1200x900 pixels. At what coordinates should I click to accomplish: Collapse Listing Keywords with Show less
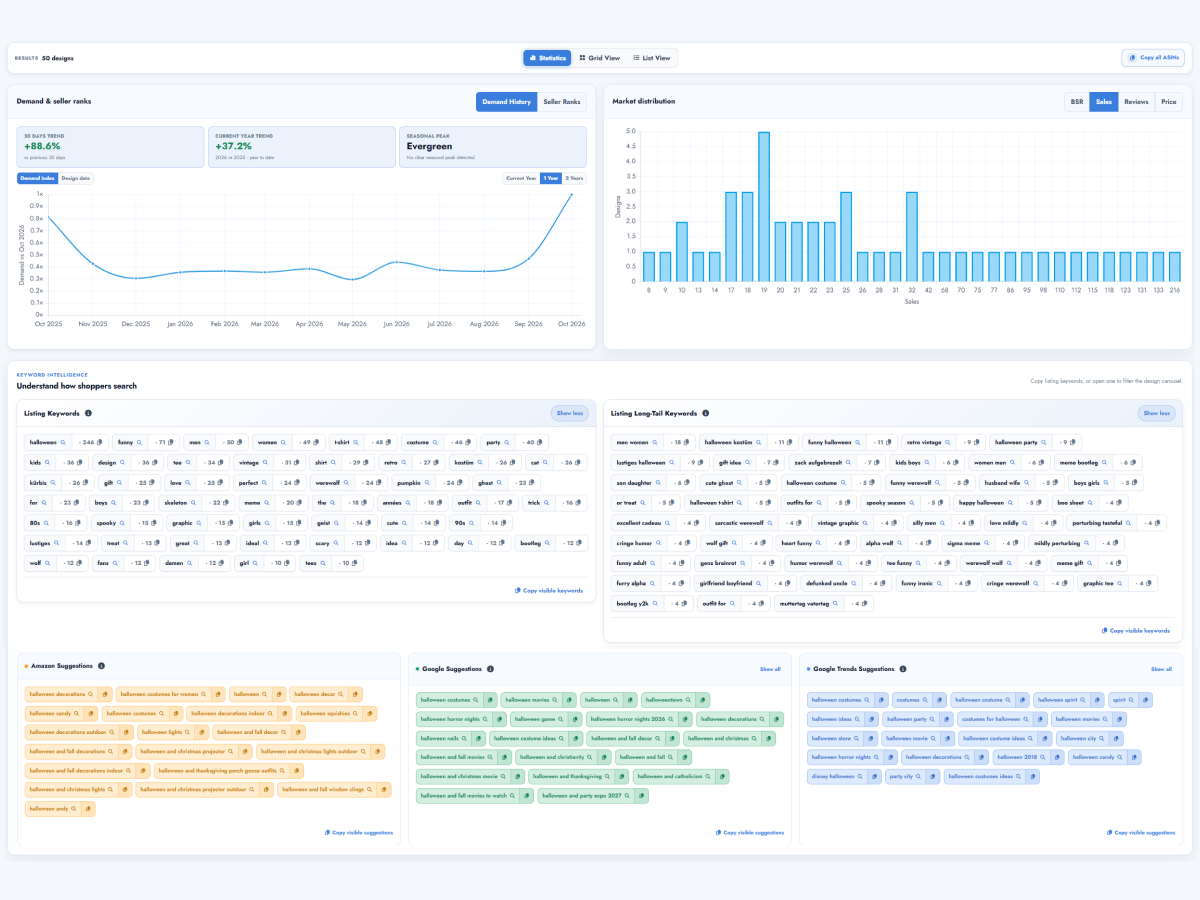click(569, 413)
